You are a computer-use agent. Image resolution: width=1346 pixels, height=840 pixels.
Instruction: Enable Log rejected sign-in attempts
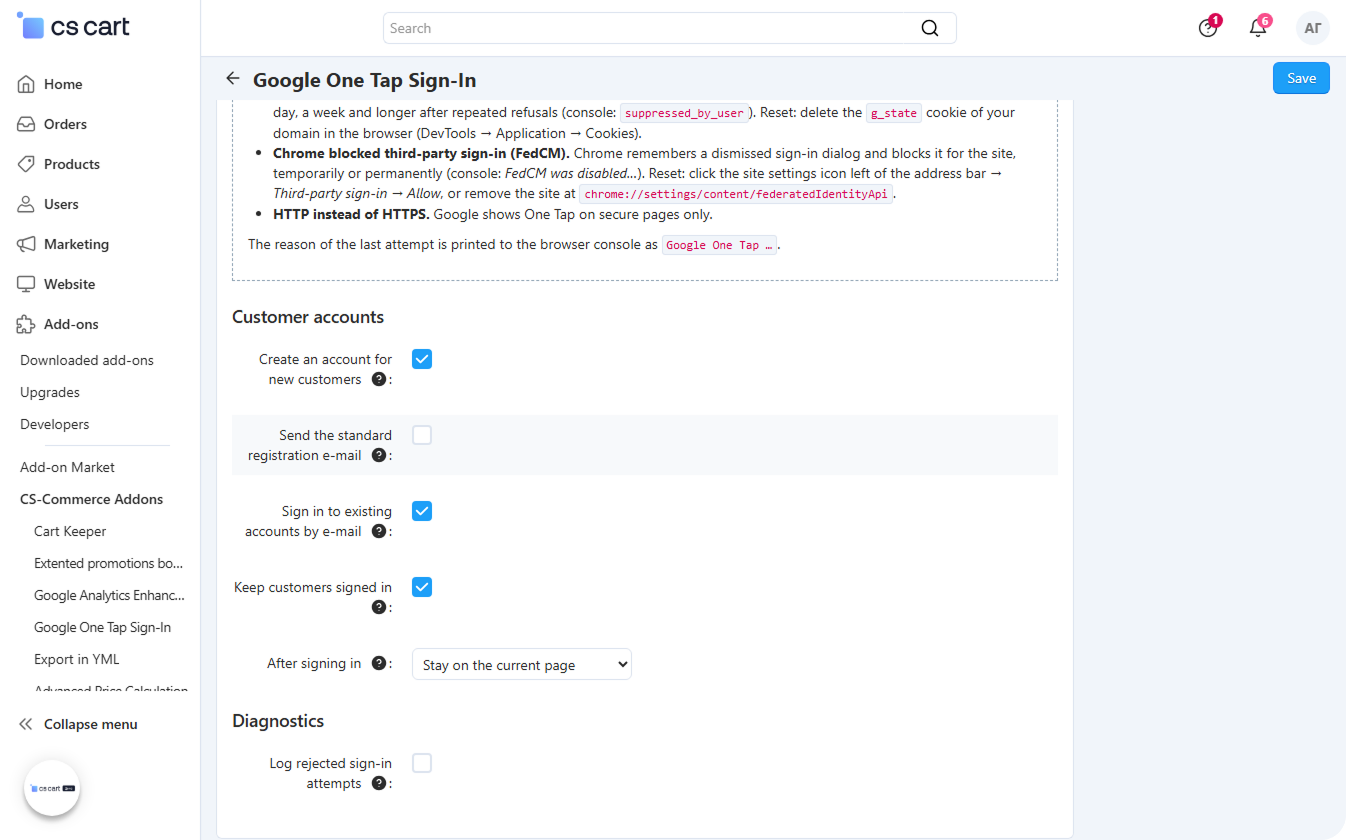tap(422, 763)
